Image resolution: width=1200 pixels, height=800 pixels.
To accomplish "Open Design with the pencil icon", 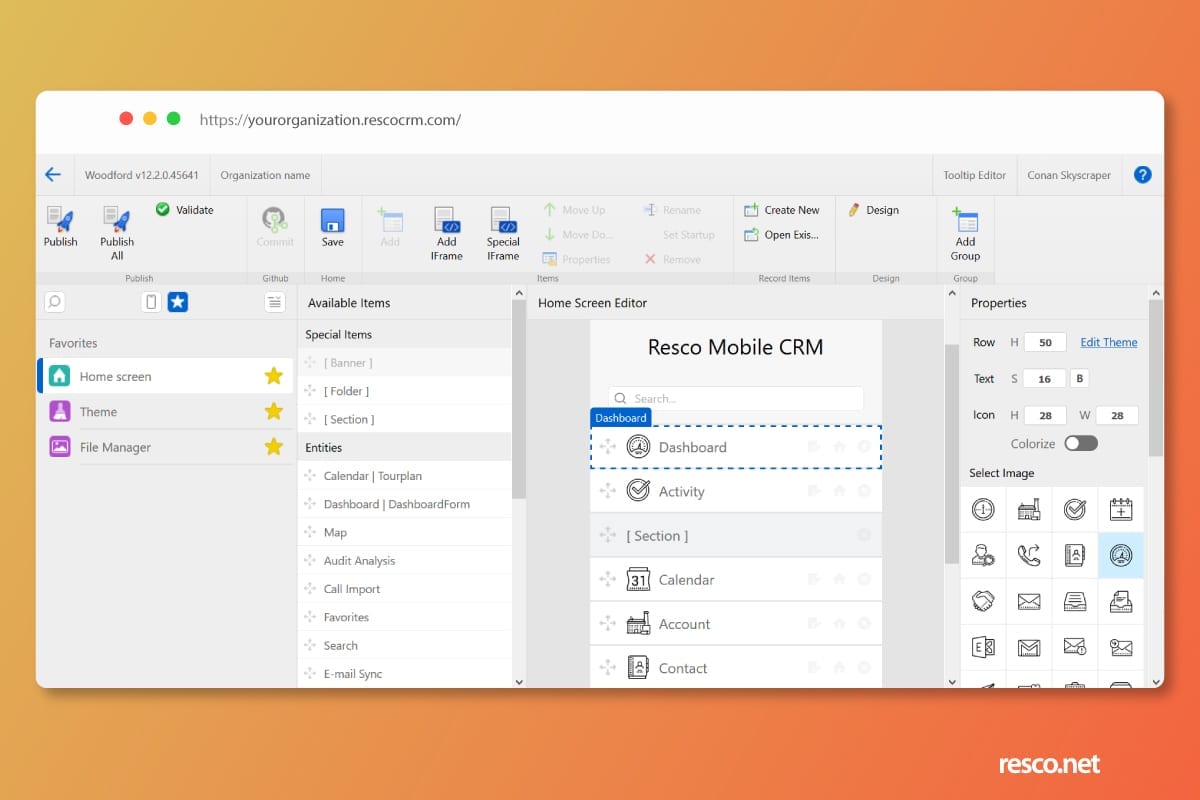I will pyautogui.click(x=874, y=210).
